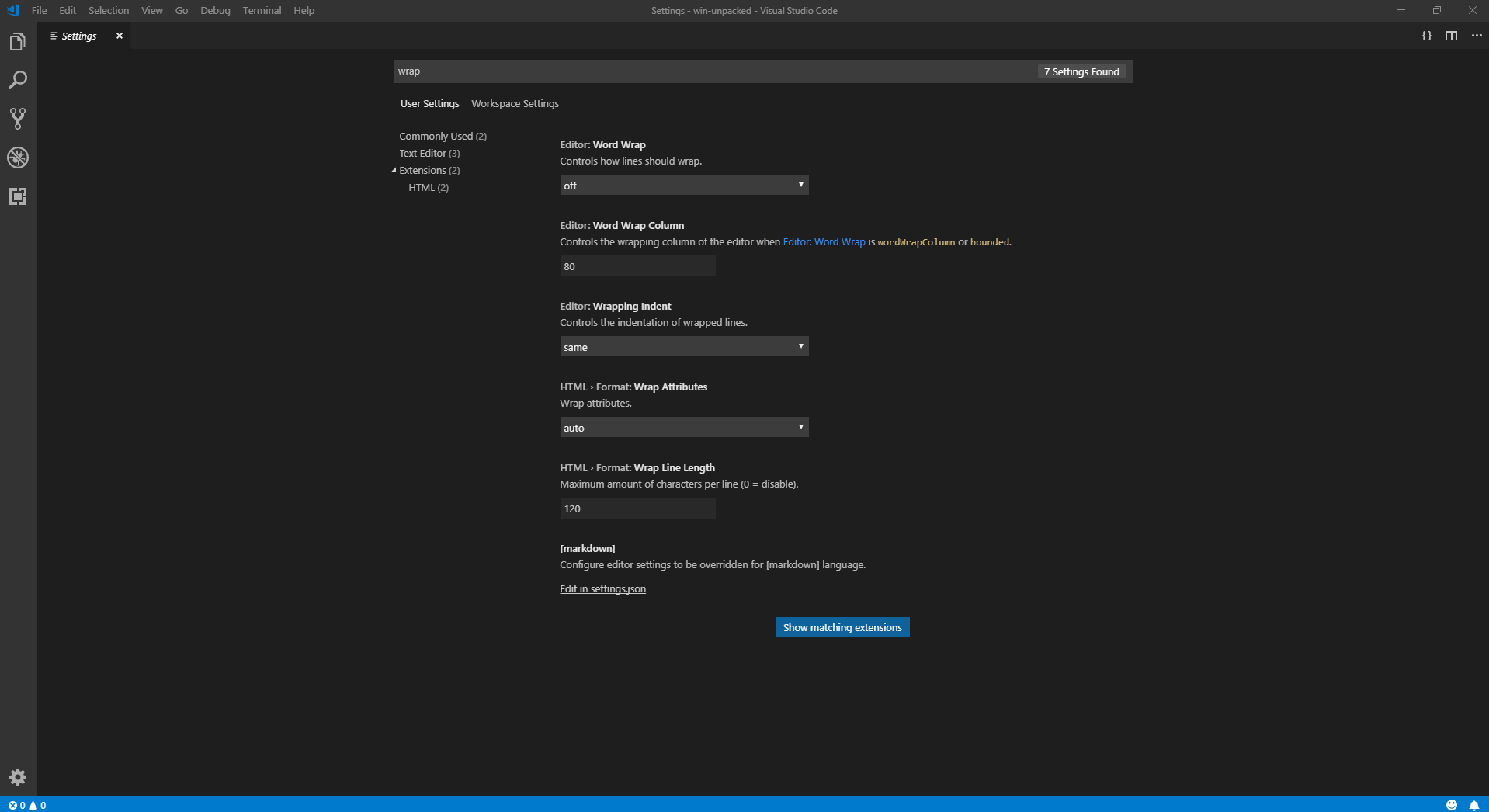
Task: Follow the Editor: Word Wrap link
Action: click(x=824, y=241)
